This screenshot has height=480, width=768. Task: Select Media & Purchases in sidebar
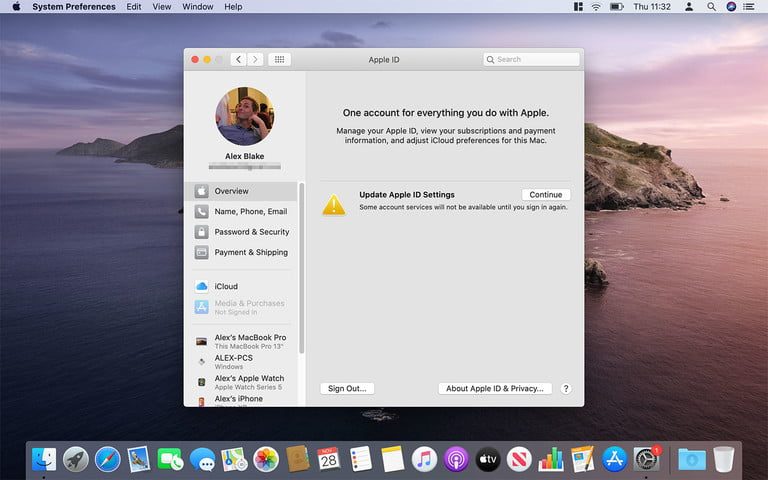[x=241, y=307]
